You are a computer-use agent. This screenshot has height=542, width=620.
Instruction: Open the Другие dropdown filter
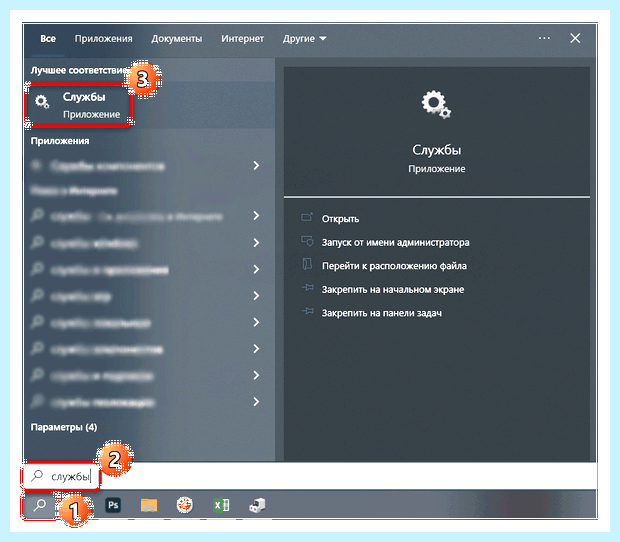click(304, 39)
